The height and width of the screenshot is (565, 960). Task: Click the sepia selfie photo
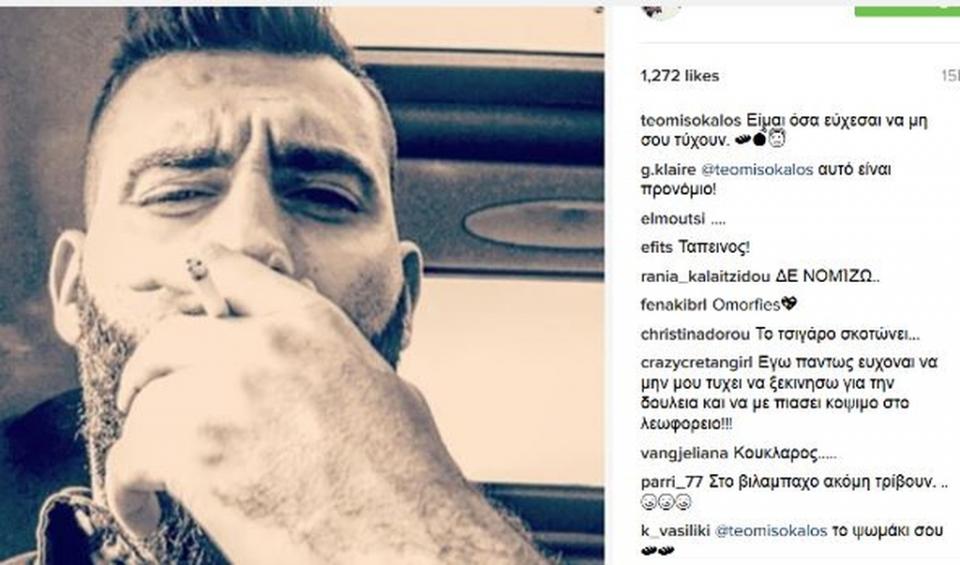click(x=302, y=286)
